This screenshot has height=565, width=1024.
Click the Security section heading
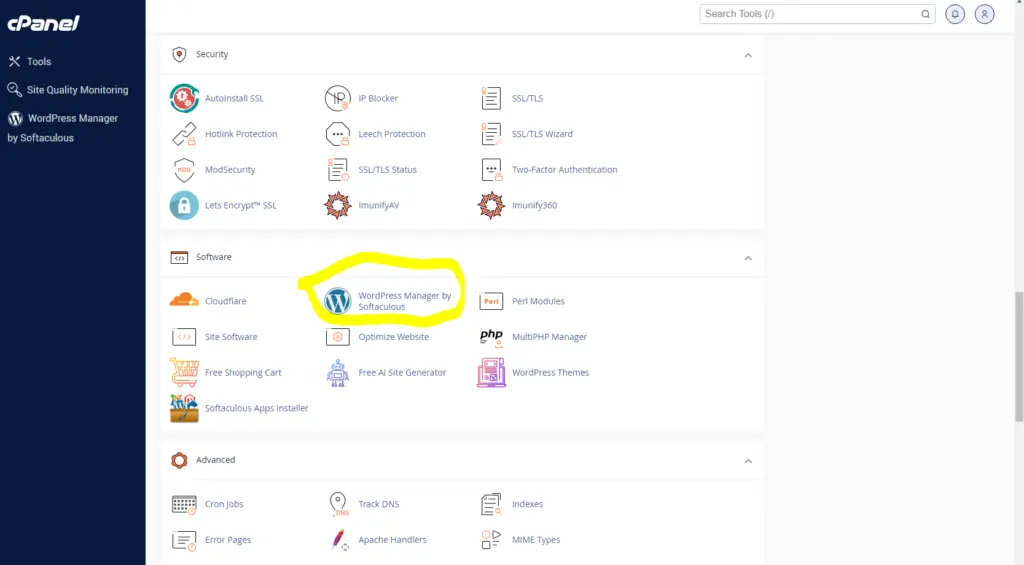[212, 54]
